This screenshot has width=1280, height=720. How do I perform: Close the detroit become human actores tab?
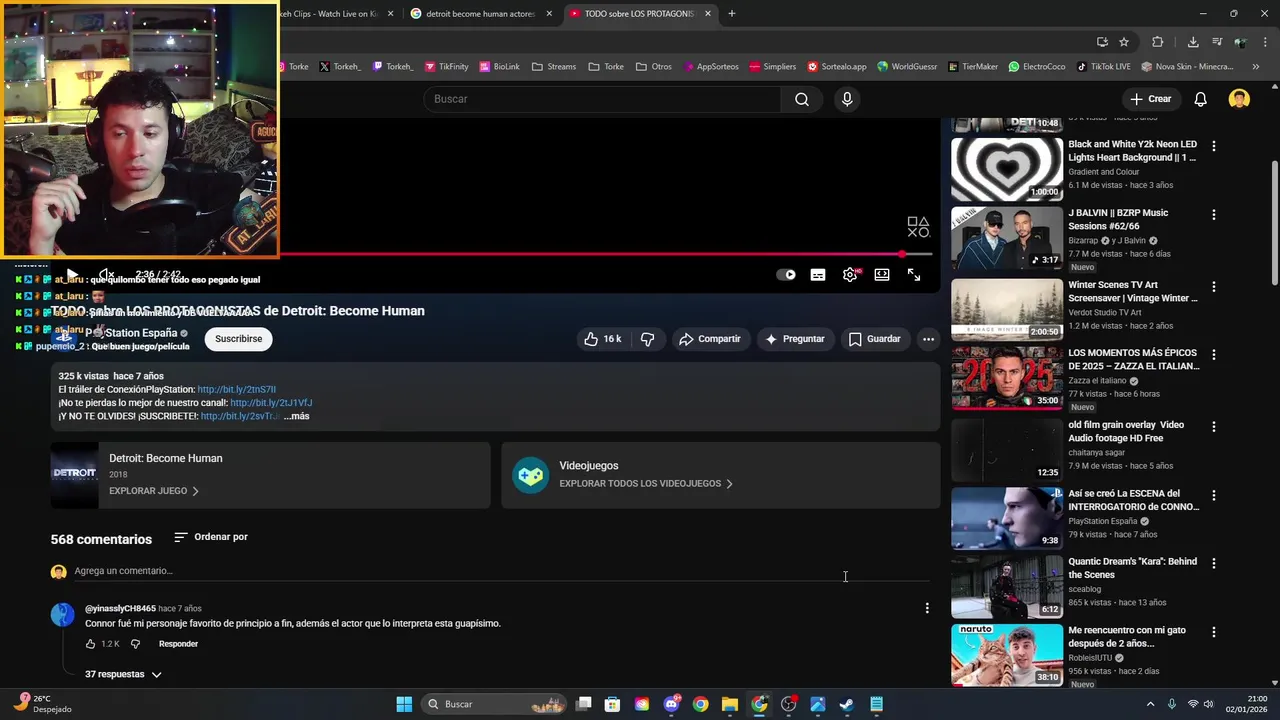549,14
